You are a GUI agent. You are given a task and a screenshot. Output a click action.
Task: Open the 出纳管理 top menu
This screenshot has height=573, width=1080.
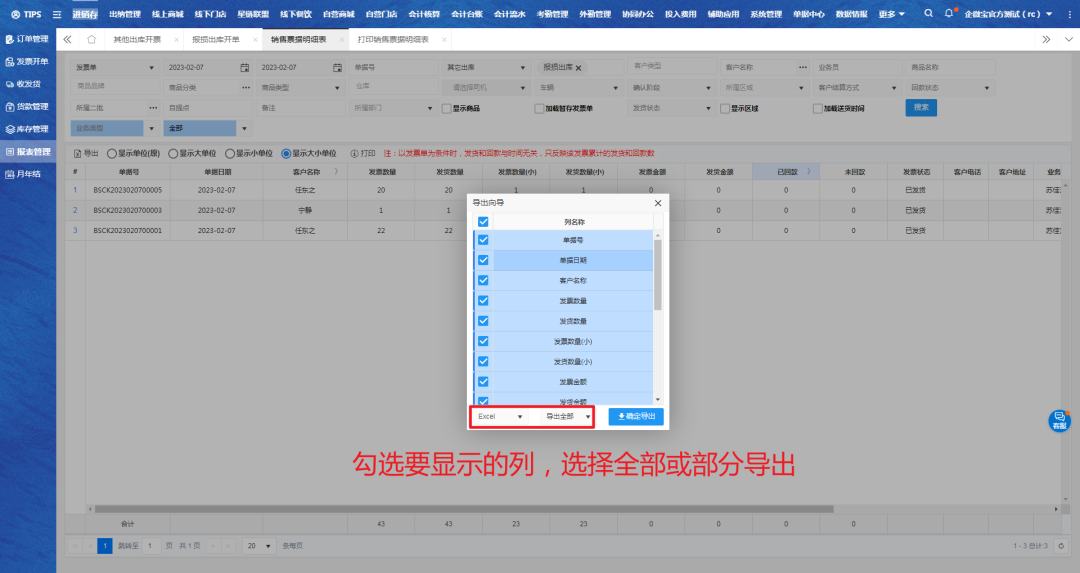tap(125, 14)
